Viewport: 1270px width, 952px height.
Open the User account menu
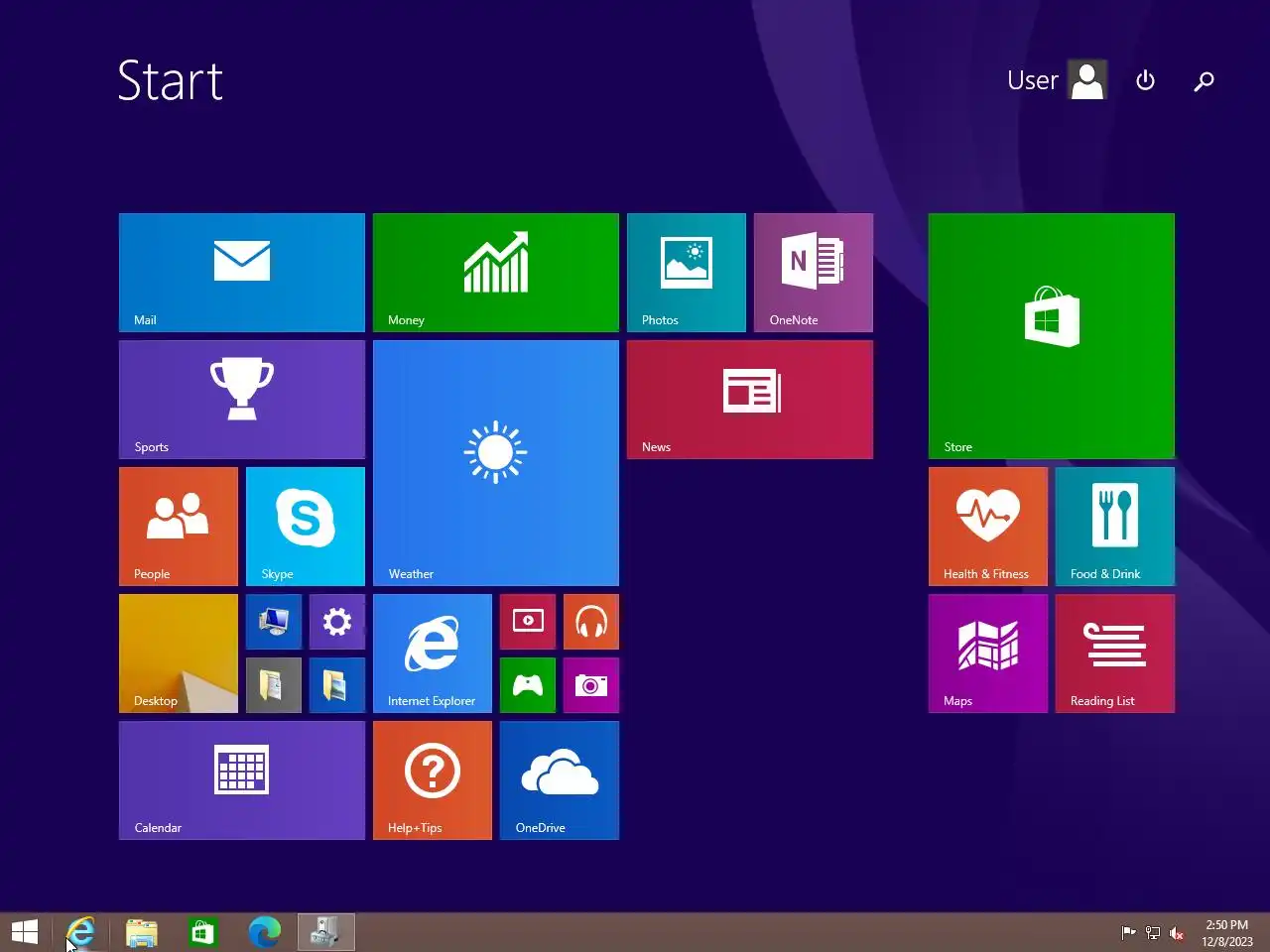1057,80
